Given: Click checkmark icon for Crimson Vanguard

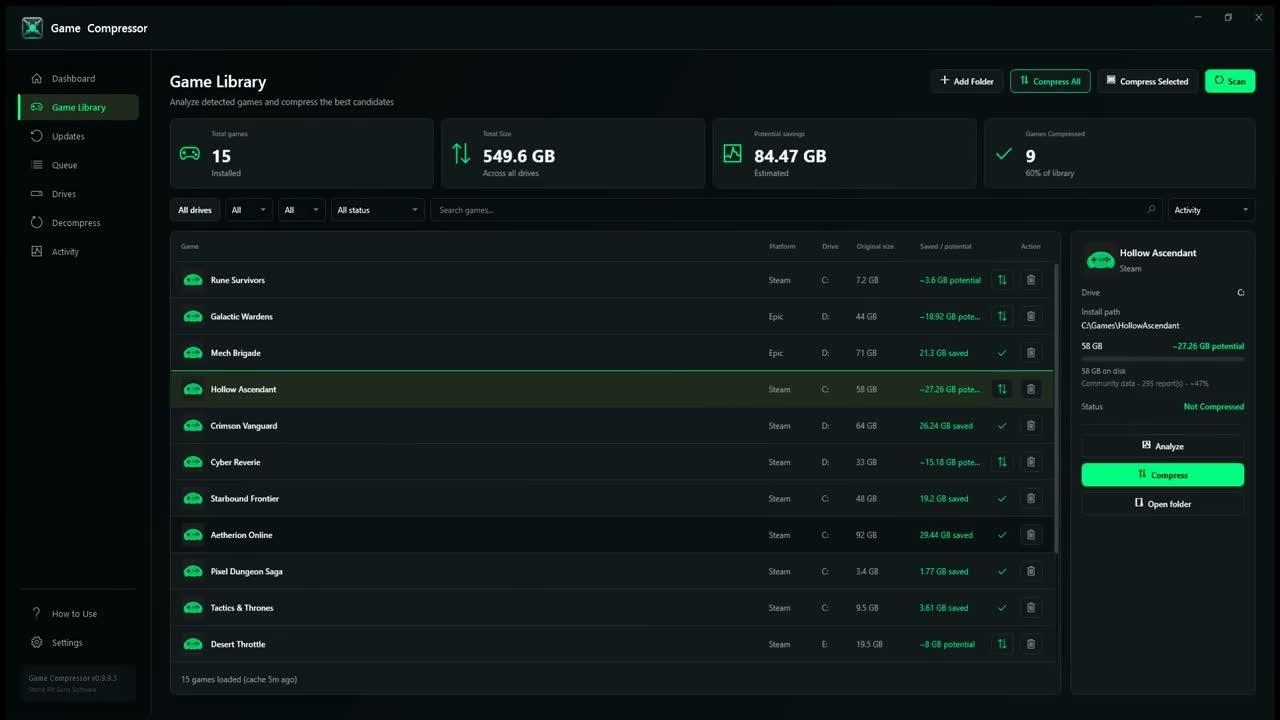Looking at the screenshot, I should (x=1002, y=426).
